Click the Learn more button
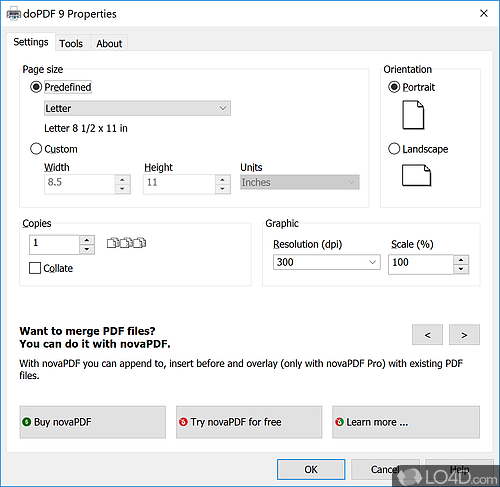 click(406, 422)
